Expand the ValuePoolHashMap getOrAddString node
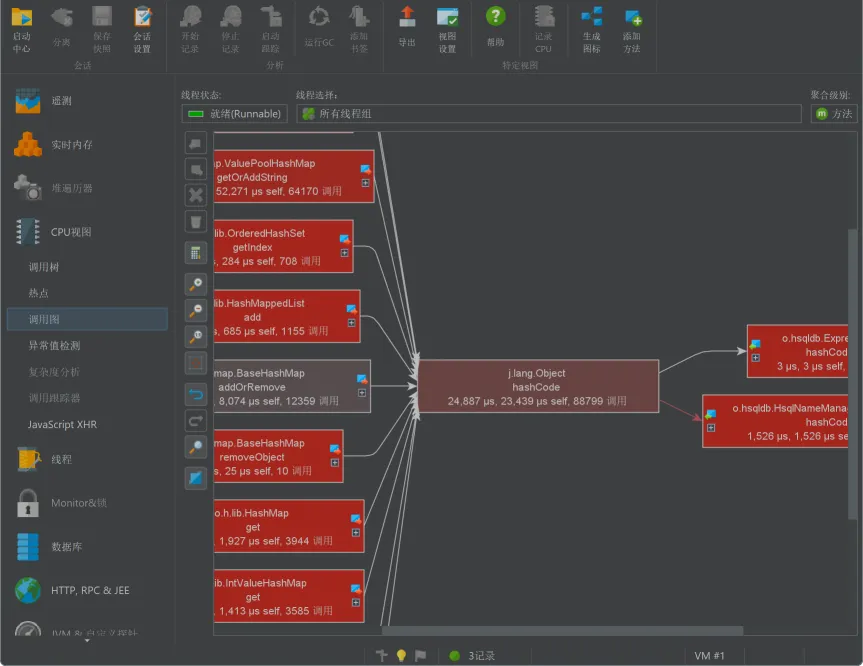The image size is (863, 666). [365, 183]
